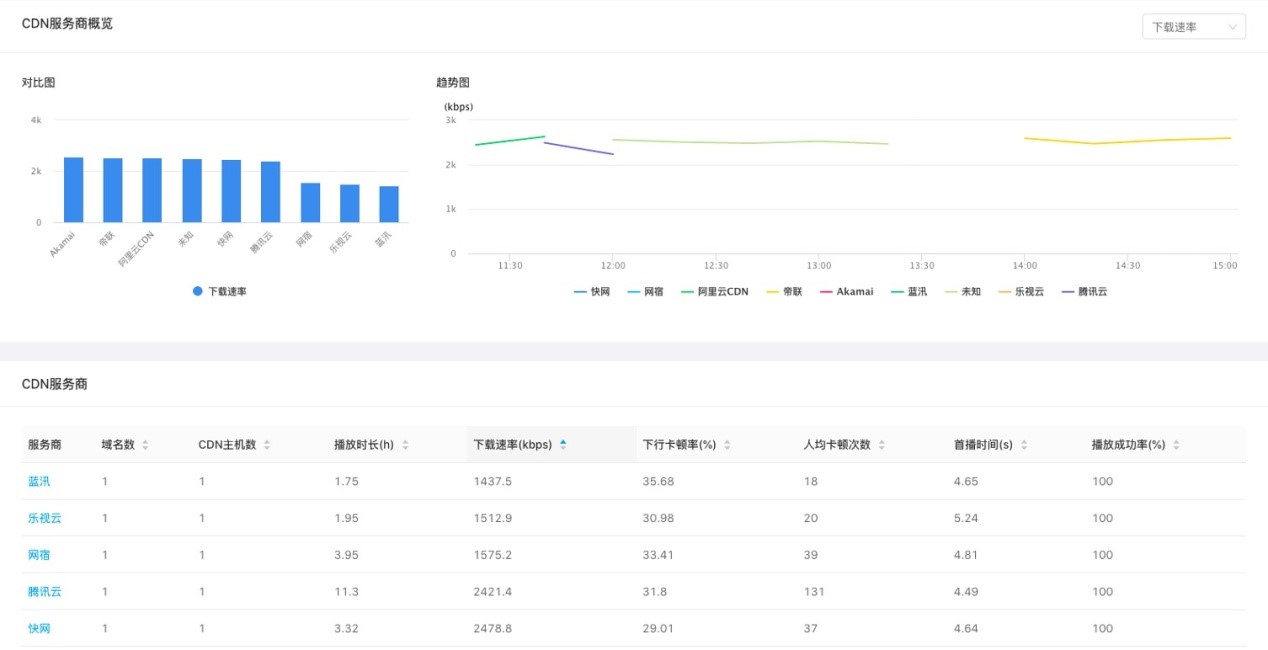
Task: Click first-play time value 5.24
Action: (966, 518)
